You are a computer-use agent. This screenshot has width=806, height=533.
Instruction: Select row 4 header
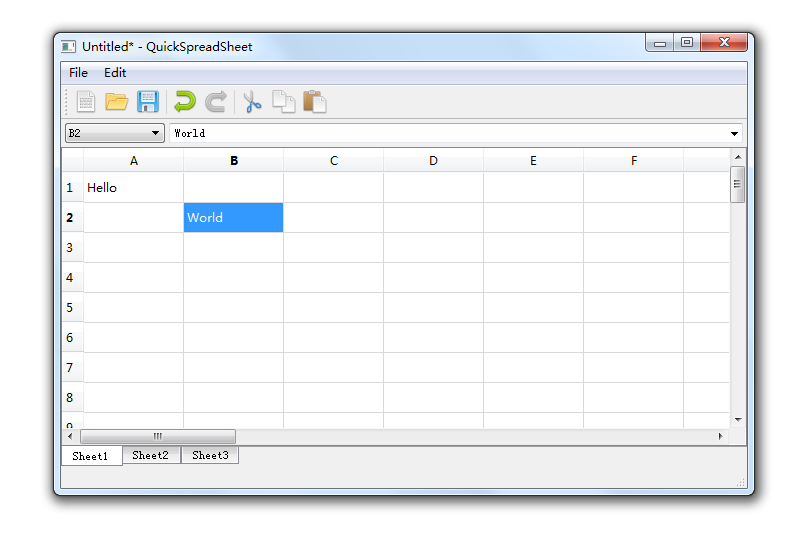pyautogui.click(x=72, y=278)
